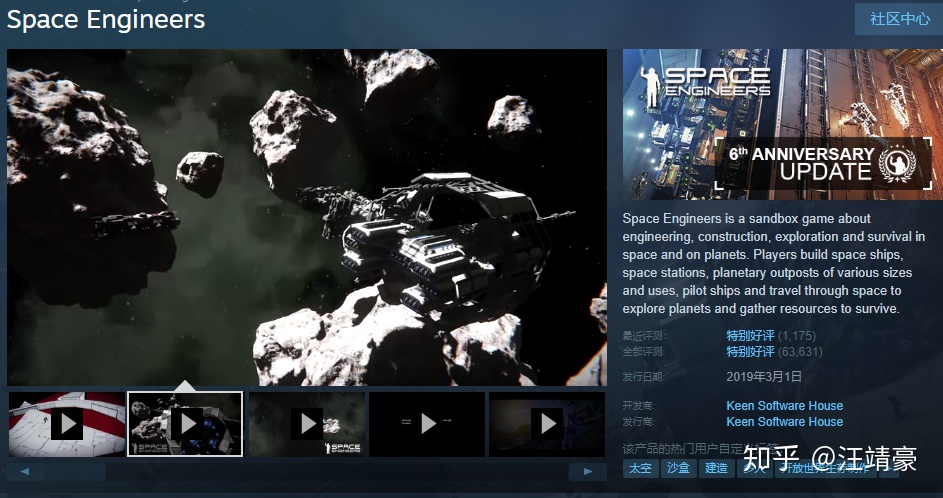Click the 最近评测 label
943x498 pixels.
click(644, 336)
